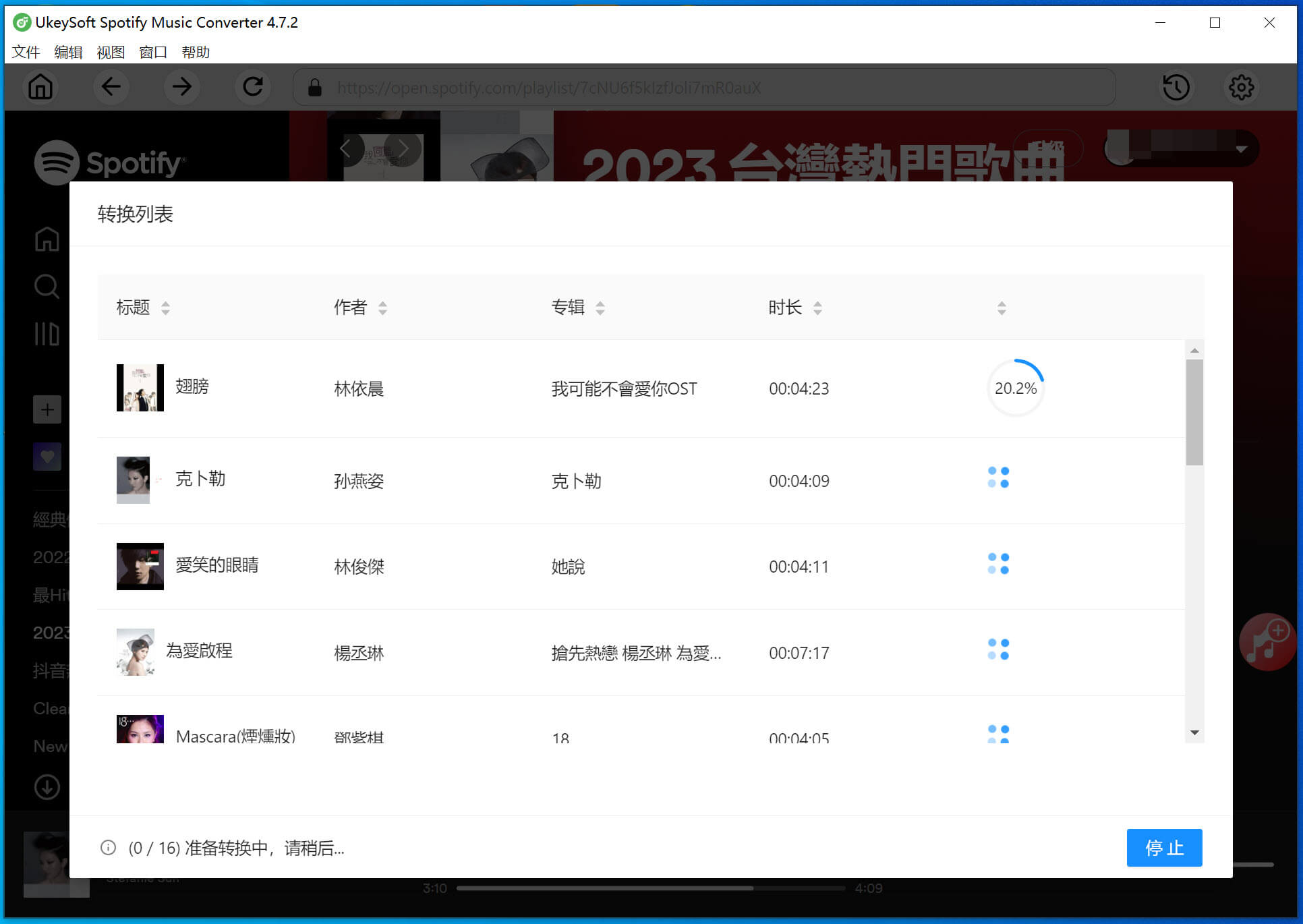This screenshot has width=1303, height=924.
Task: Click the song title 為愛啟程
Action: click(200, 651)
